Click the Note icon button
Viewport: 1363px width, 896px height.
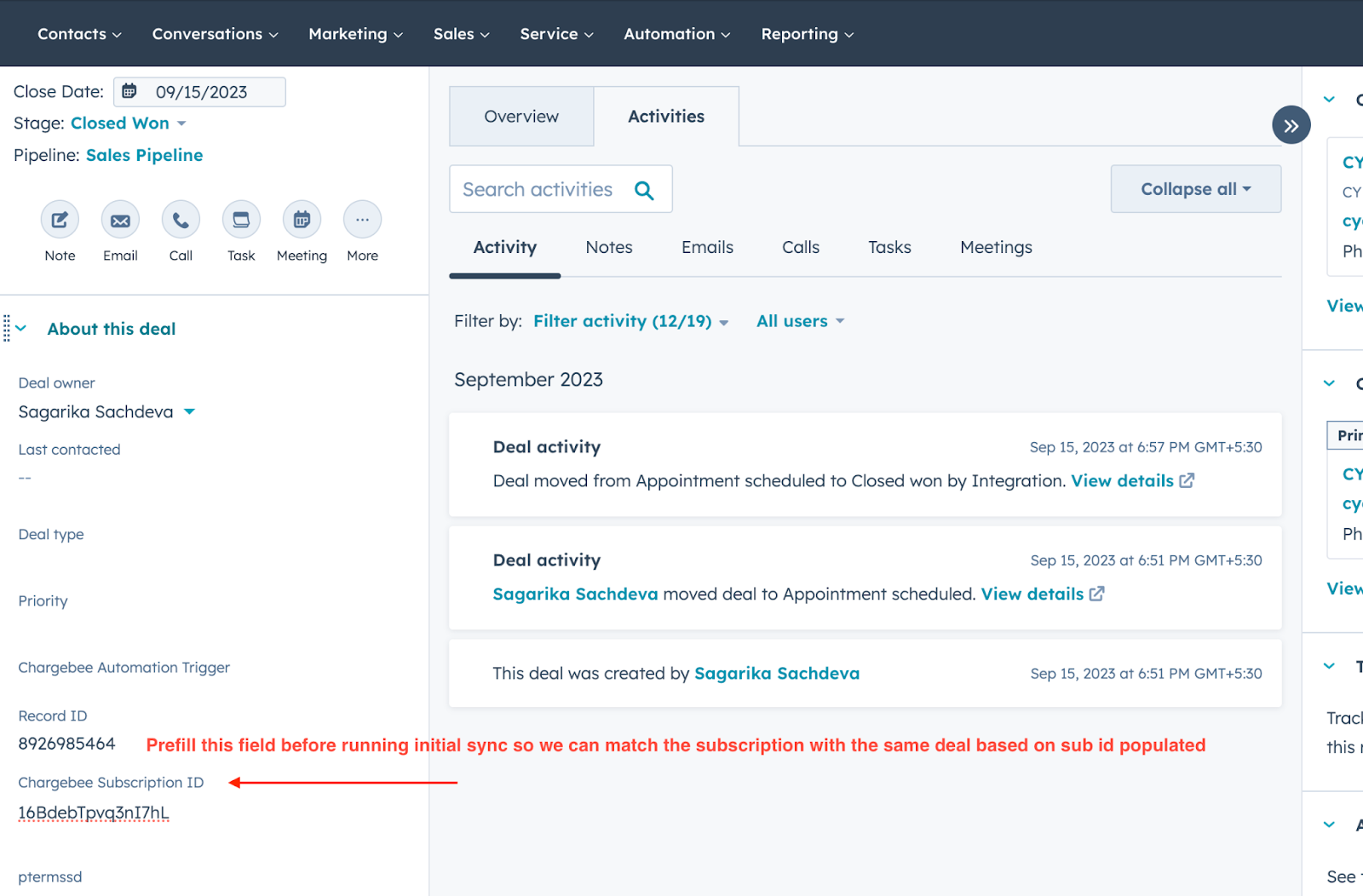point(60,220)
